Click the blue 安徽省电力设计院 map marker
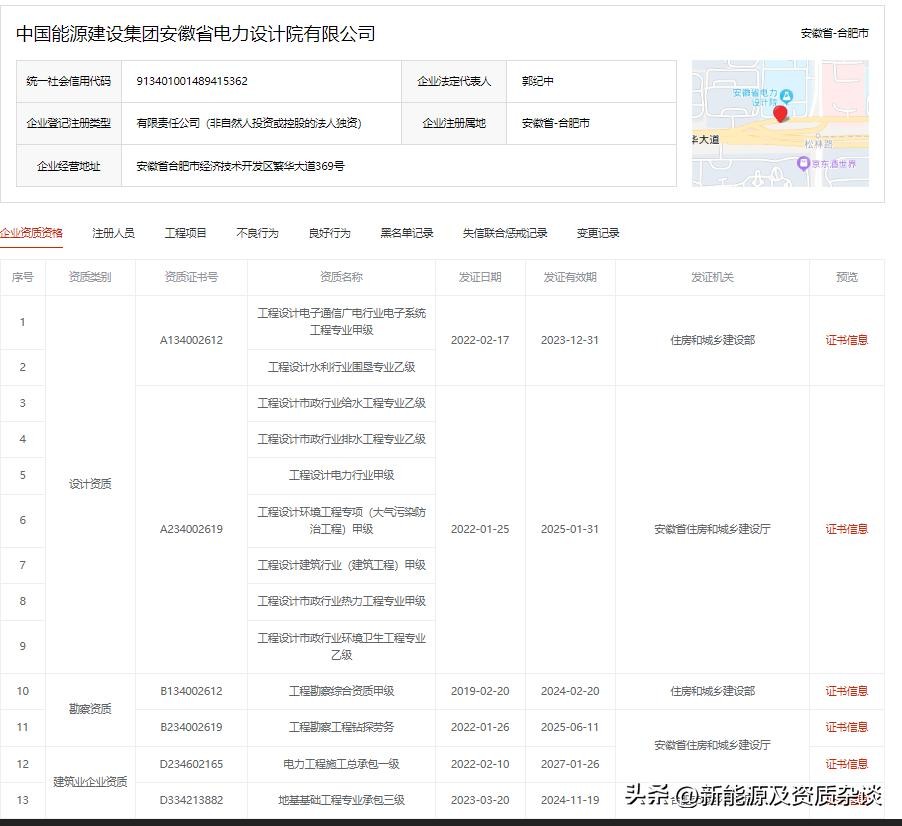 [786, 97]
